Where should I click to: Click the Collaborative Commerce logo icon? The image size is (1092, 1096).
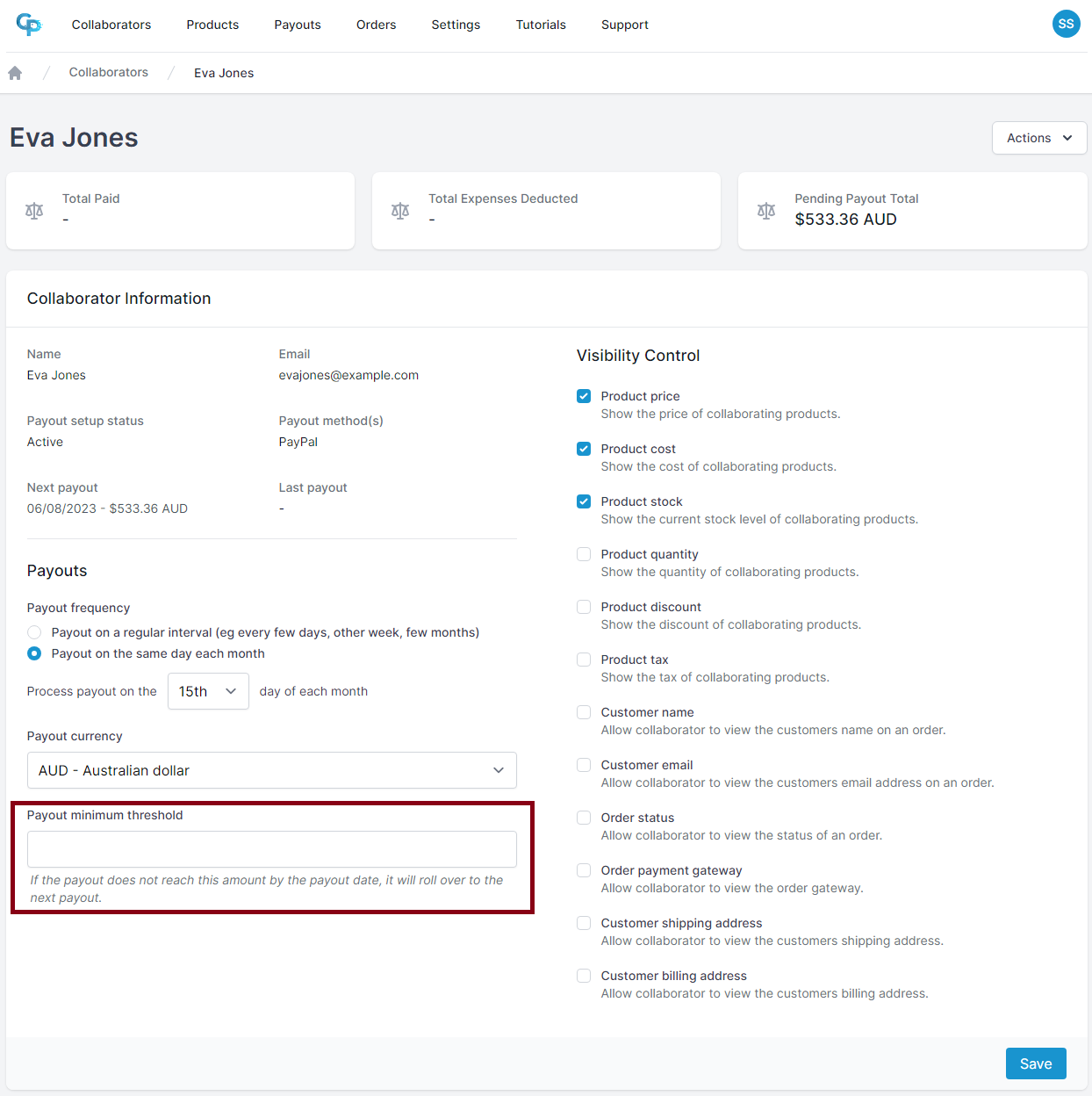(x=29, y=25)
